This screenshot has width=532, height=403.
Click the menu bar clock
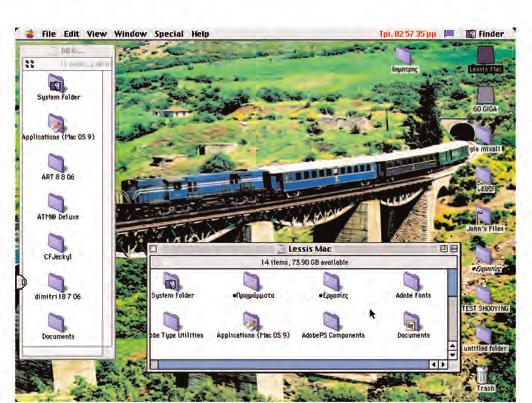click(408, 34)
